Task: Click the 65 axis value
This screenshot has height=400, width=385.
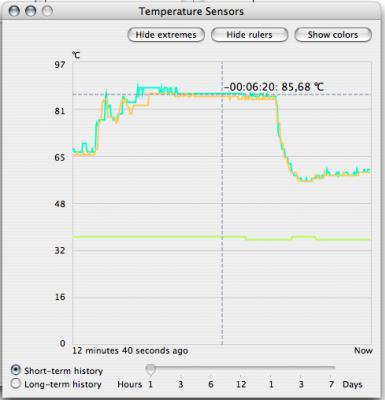Action: 60,157
